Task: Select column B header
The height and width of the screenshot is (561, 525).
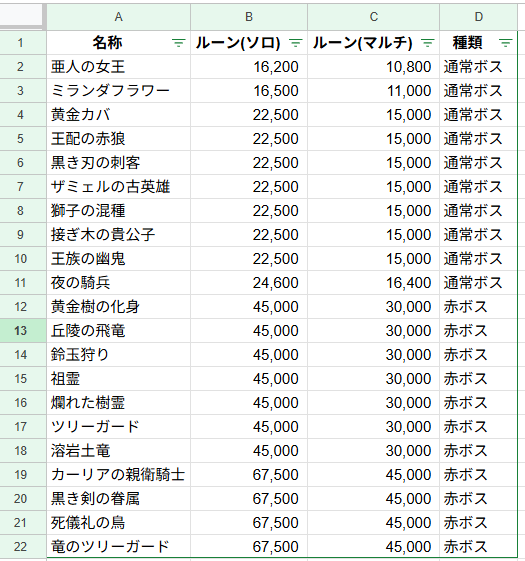Action: click(x=249, y=17)
